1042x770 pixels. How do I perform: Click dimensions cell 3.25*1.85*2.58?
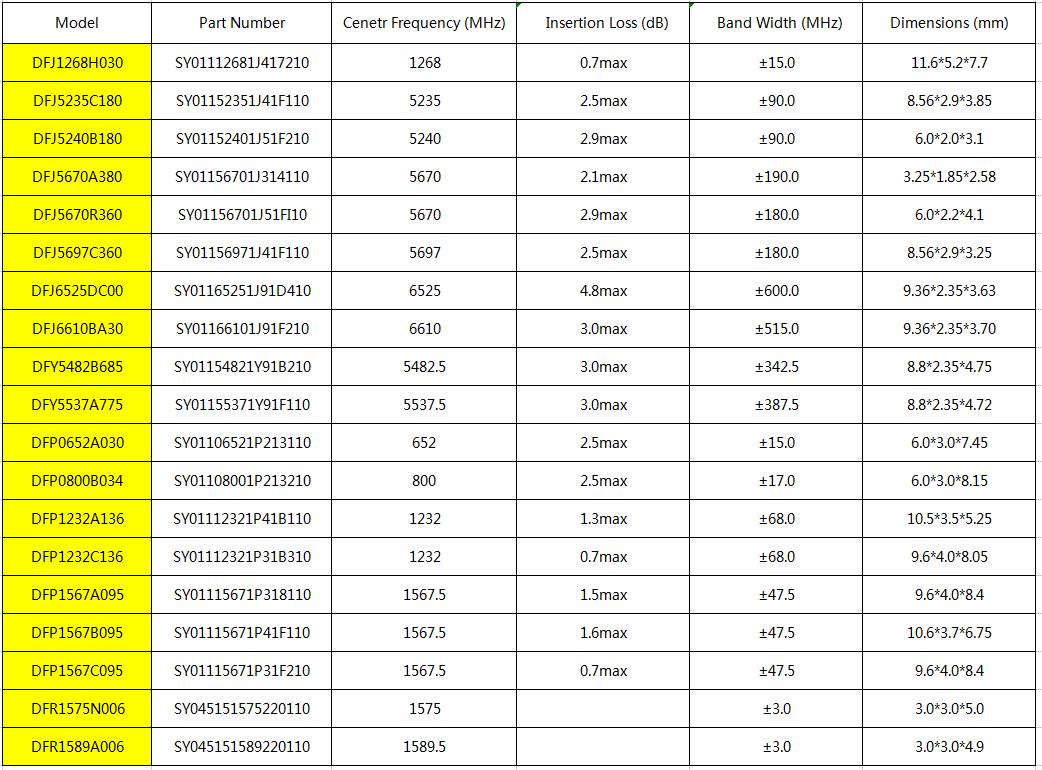(x=949, y=177)
